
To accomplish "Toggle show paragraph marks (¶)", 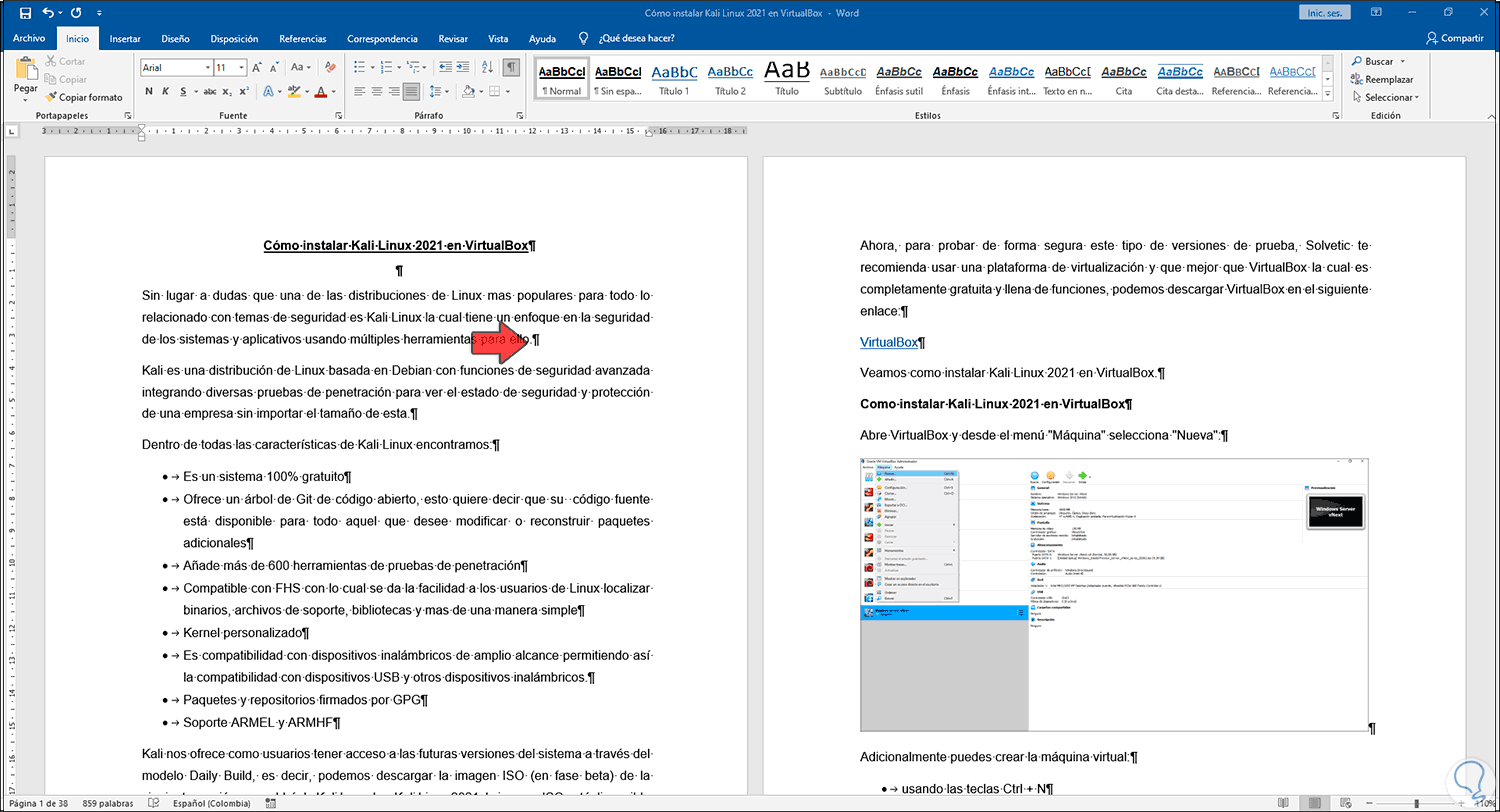I will click(x=511, y=68).
